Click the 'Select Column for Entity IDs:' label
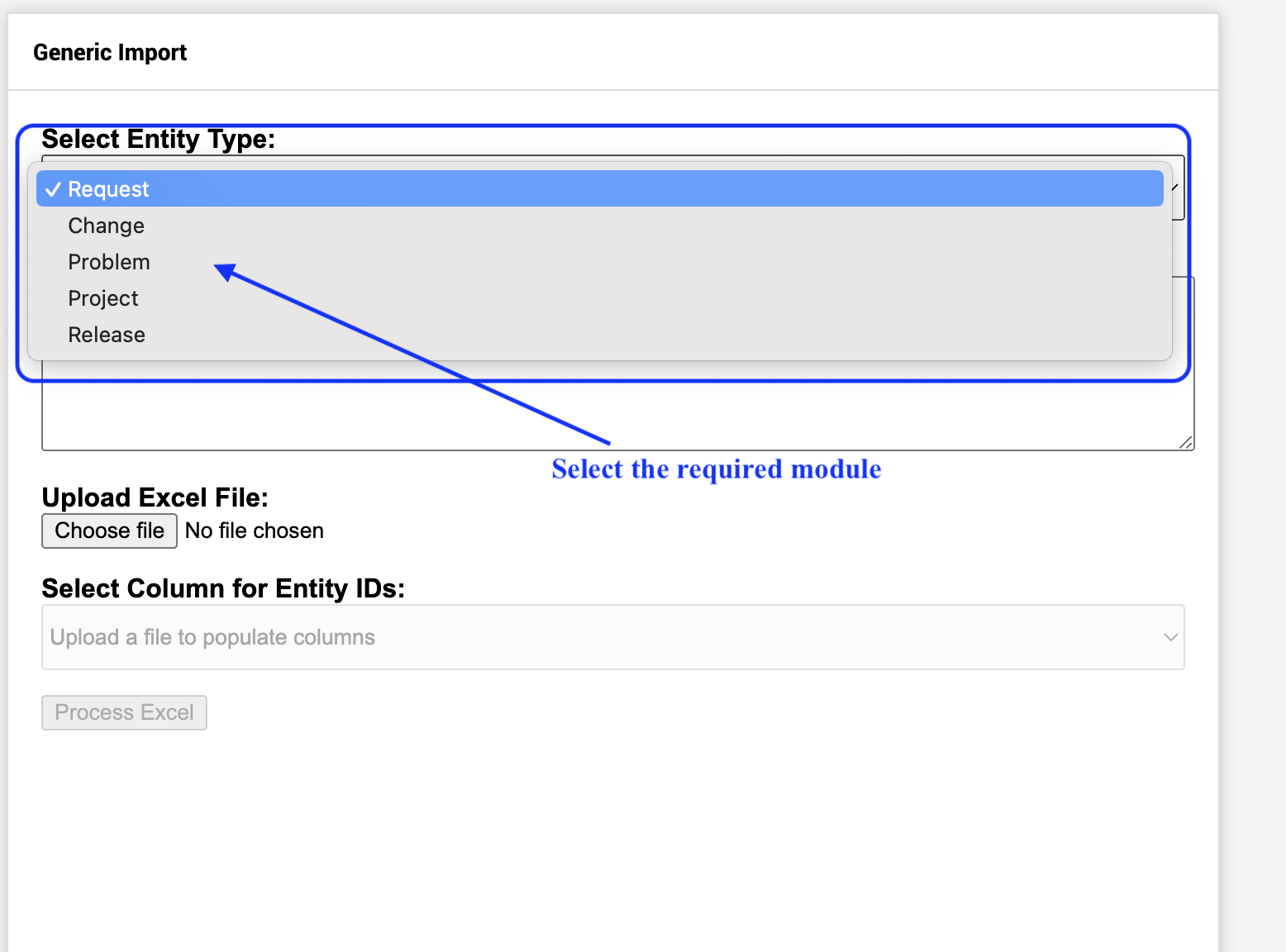This screenshot has height=952, width=1286. 223,588
